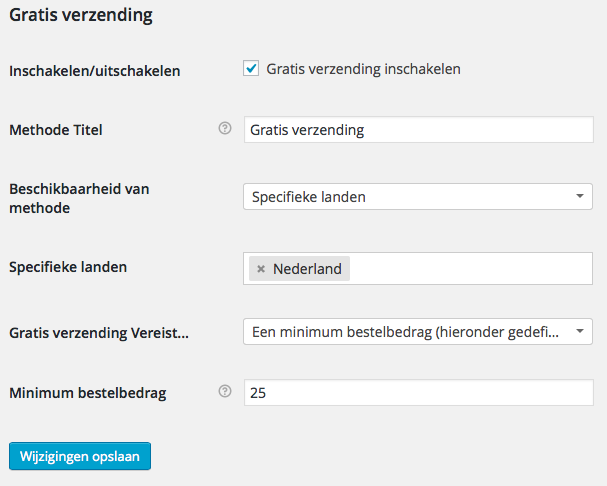Click the Minimum bestelbedrag field with 25

click(x=418, y=393)
